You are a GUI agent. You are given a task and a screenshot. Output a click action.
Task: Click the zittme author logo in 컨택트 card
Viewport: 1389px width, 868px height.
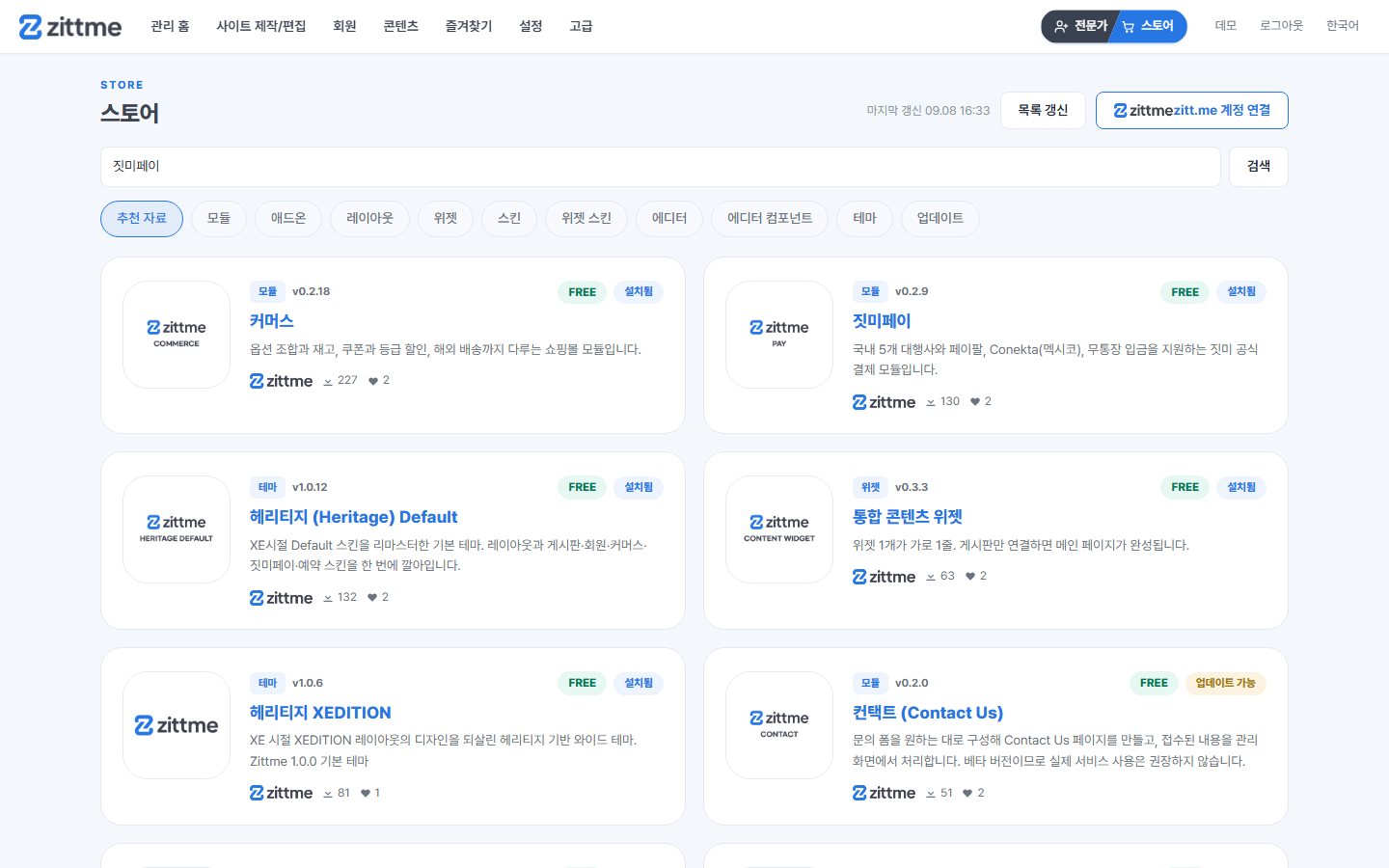(884, 793)
